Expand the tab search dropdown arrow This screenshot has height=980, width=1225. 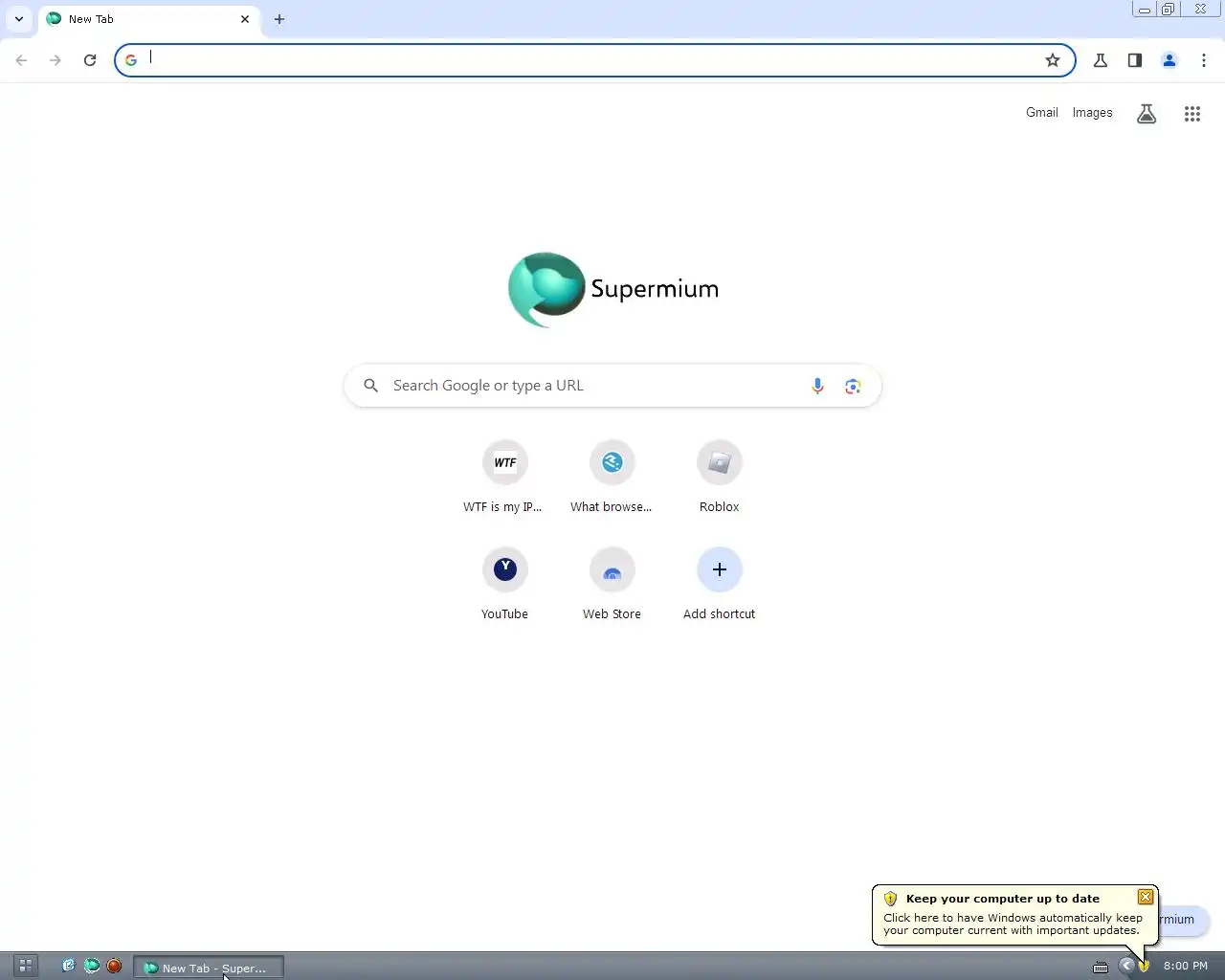tap(19, 19)
